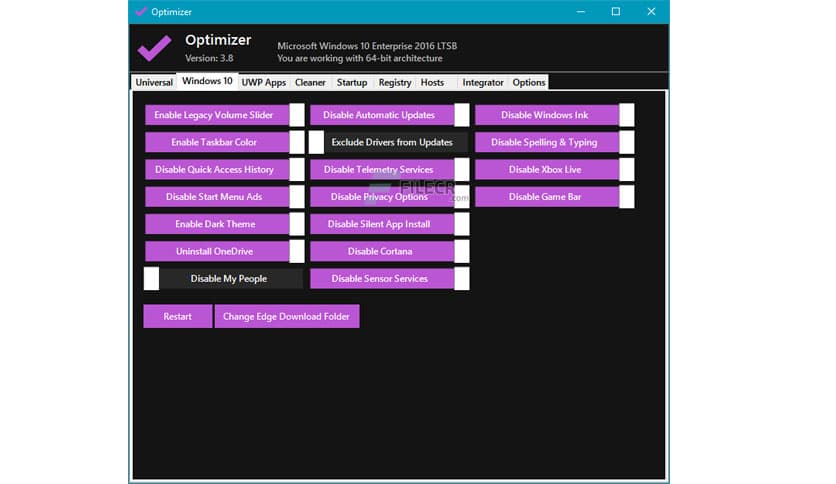Toggle Disable Silent App Install
Viewport: 836px width, 484px height.
[x=389, y=224]
